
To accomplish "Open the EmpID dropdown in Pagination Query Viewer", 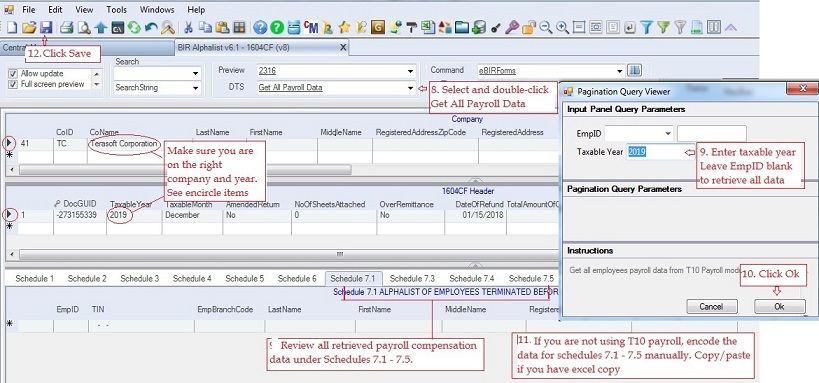I will tap(668, 134).
